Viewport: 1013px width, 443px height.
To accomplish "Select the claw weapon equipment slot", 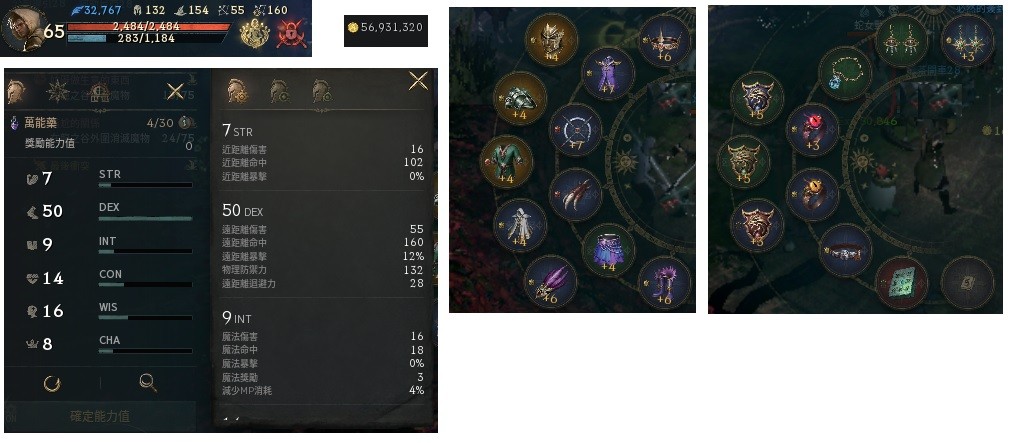I will tap(576, 194).
